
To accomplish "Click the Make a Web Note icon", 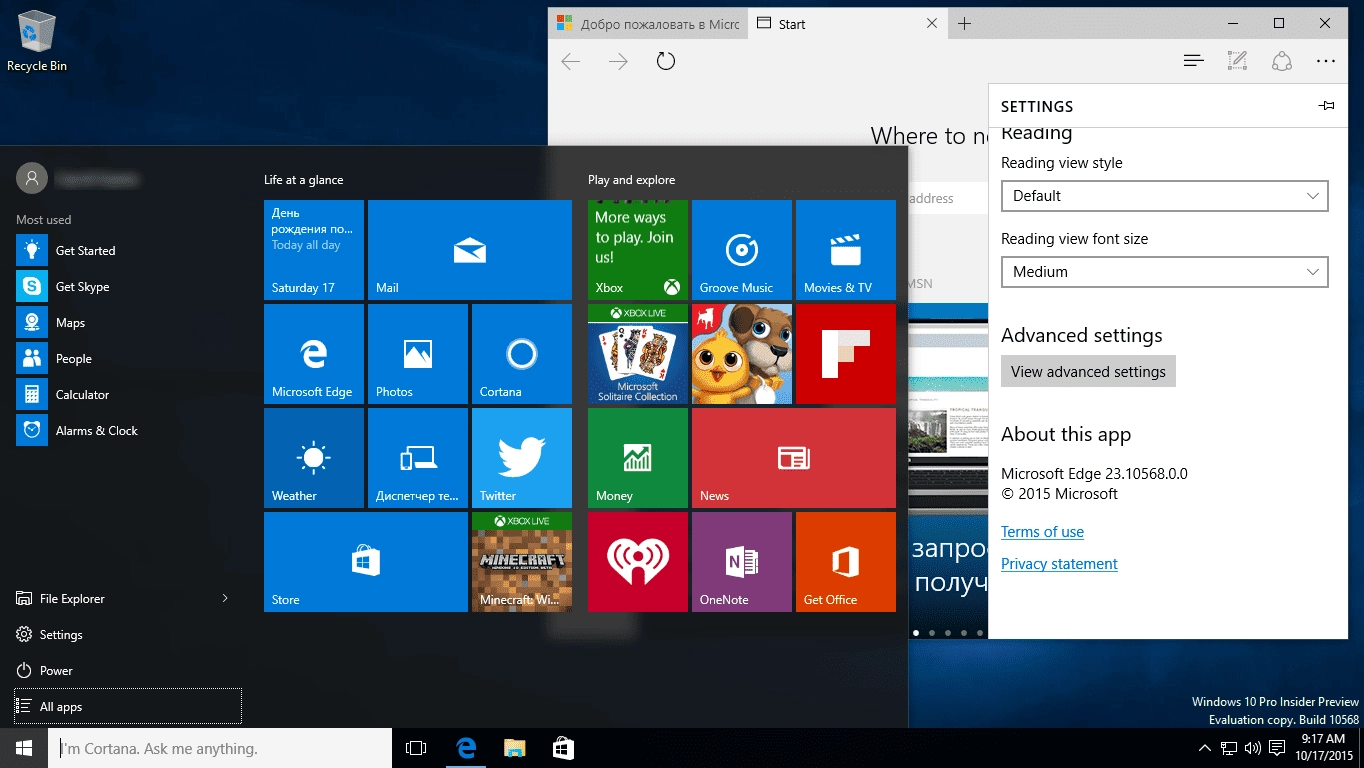I will [1237, 61].
